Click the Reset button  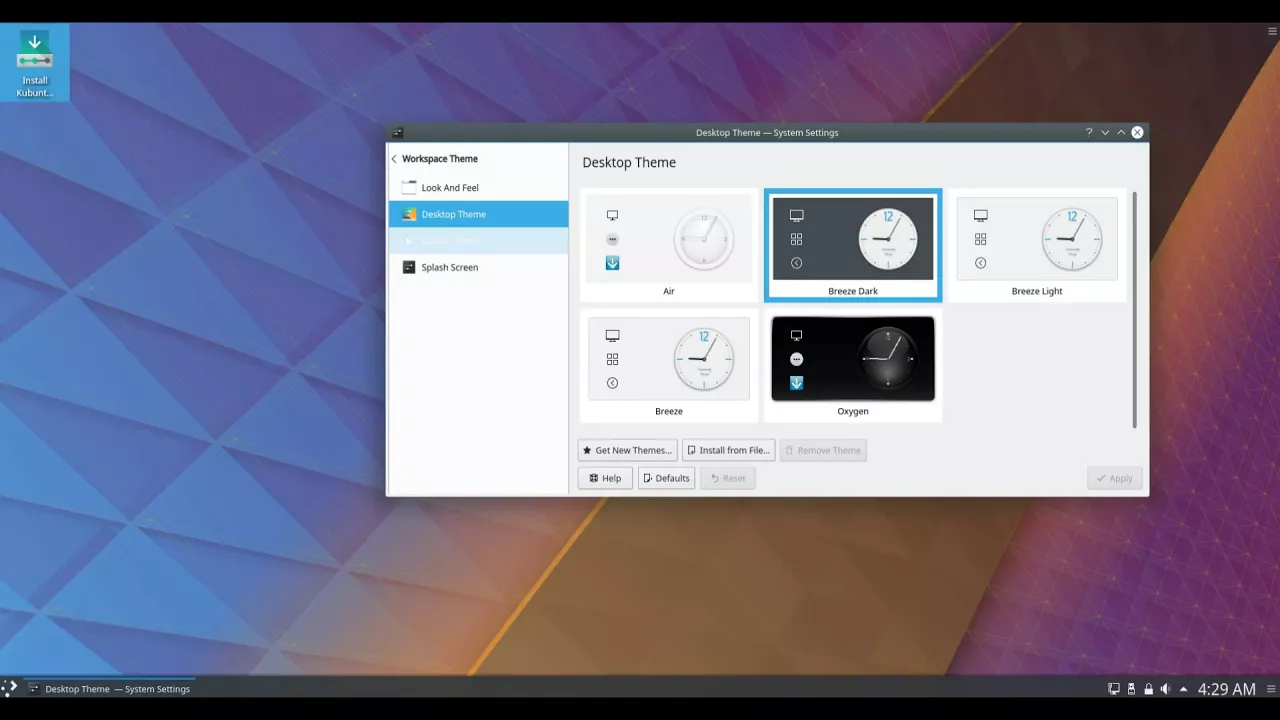[728, 478]
